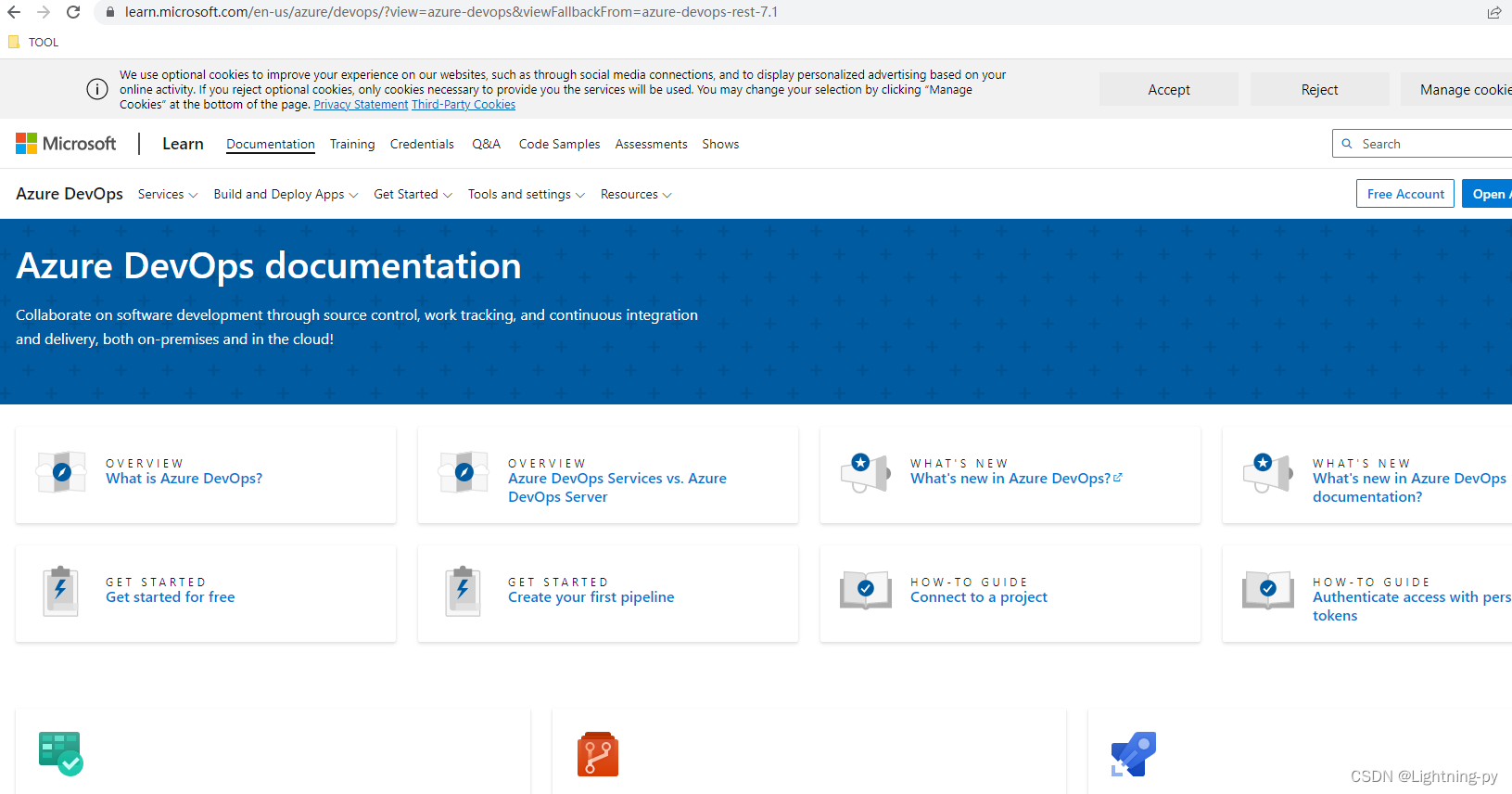Open Create your first pipeline link
Screen dimensions: 1512x794
pyautogui.click(x=591, y=597)
